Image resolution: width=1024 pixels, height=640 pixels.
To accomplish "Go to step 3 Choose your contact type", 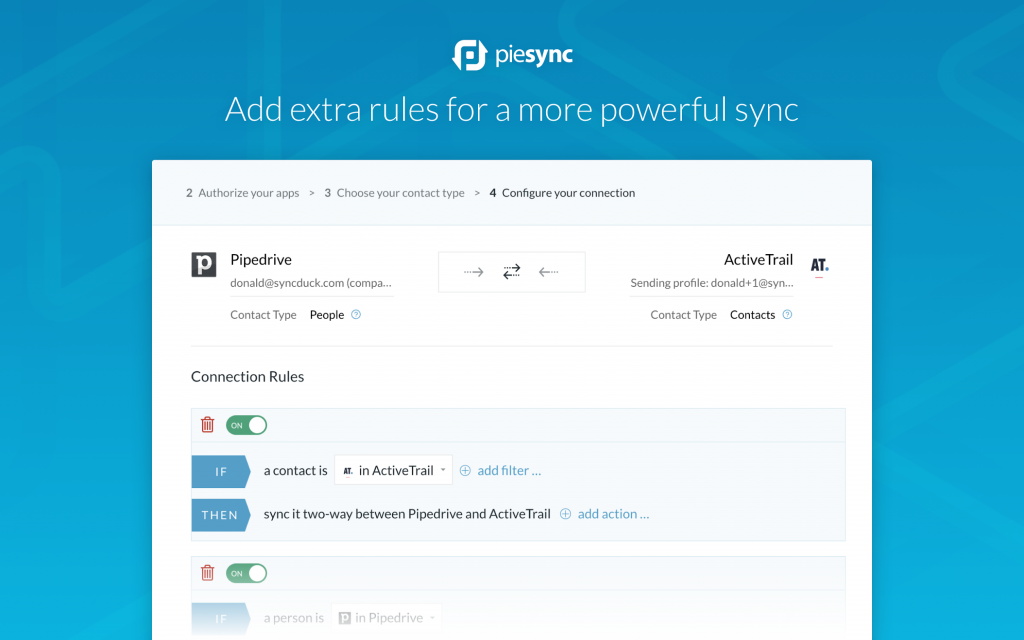I will click(x=394, y=193).
